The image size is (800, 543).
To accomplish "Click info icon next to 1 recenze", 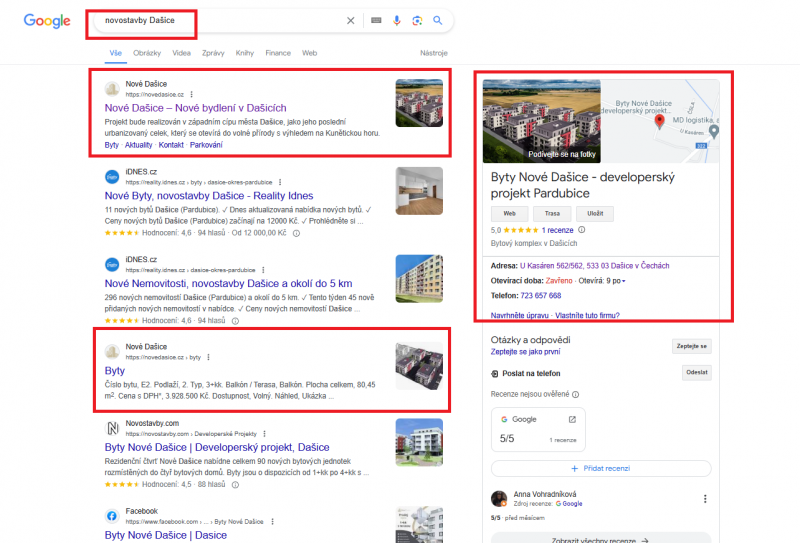I will (581, 230).
